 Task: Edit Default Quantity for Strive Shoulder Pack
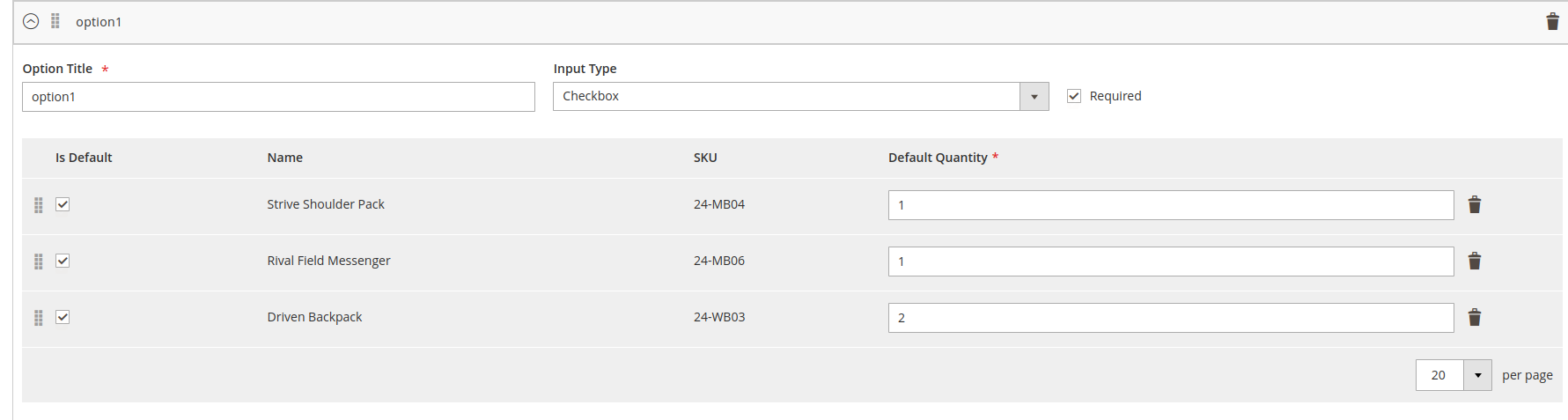[x=1170, y=205]
